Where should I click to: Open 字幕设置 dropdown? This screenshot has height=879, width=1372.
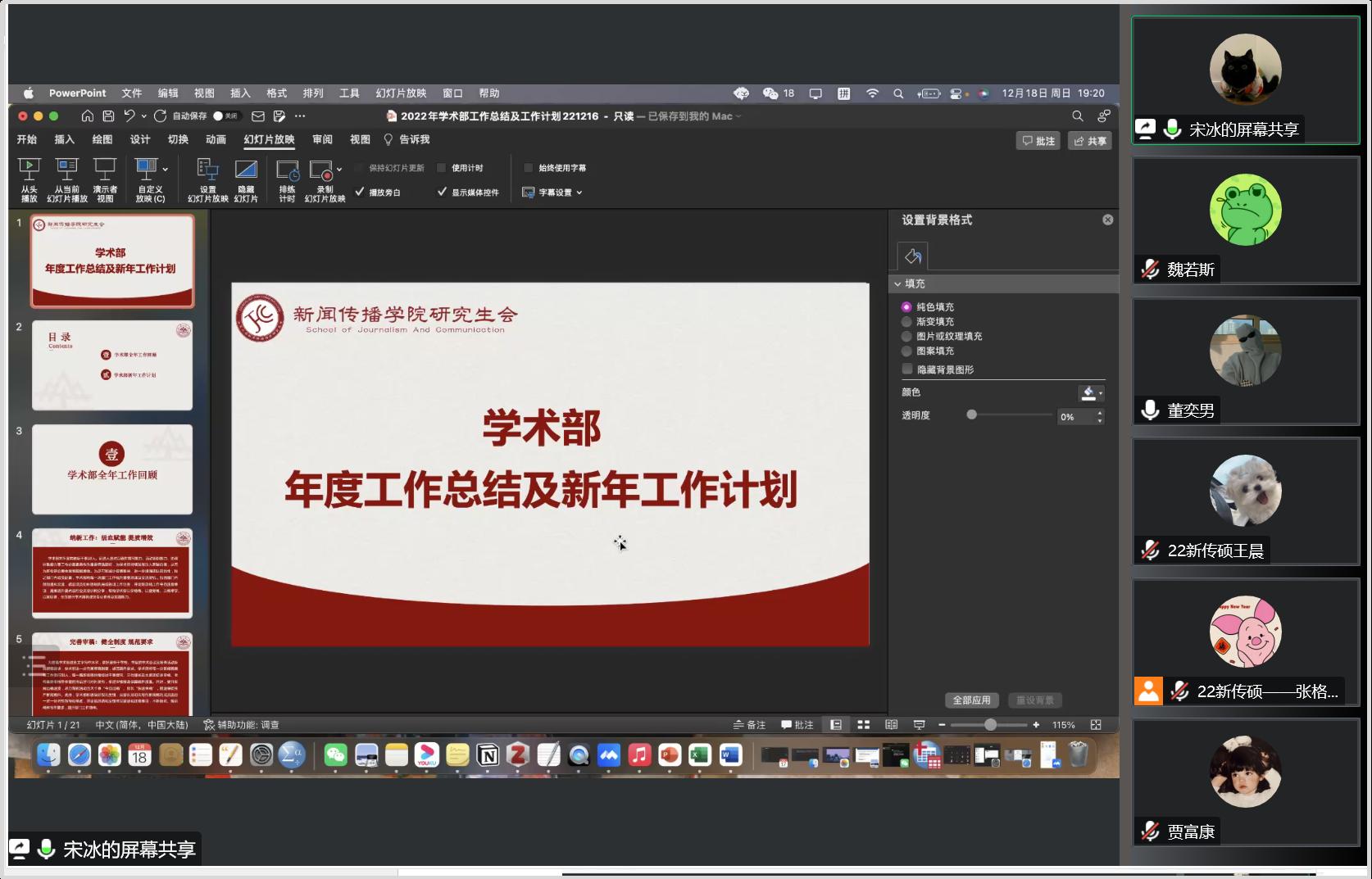[x=553, y=193]
